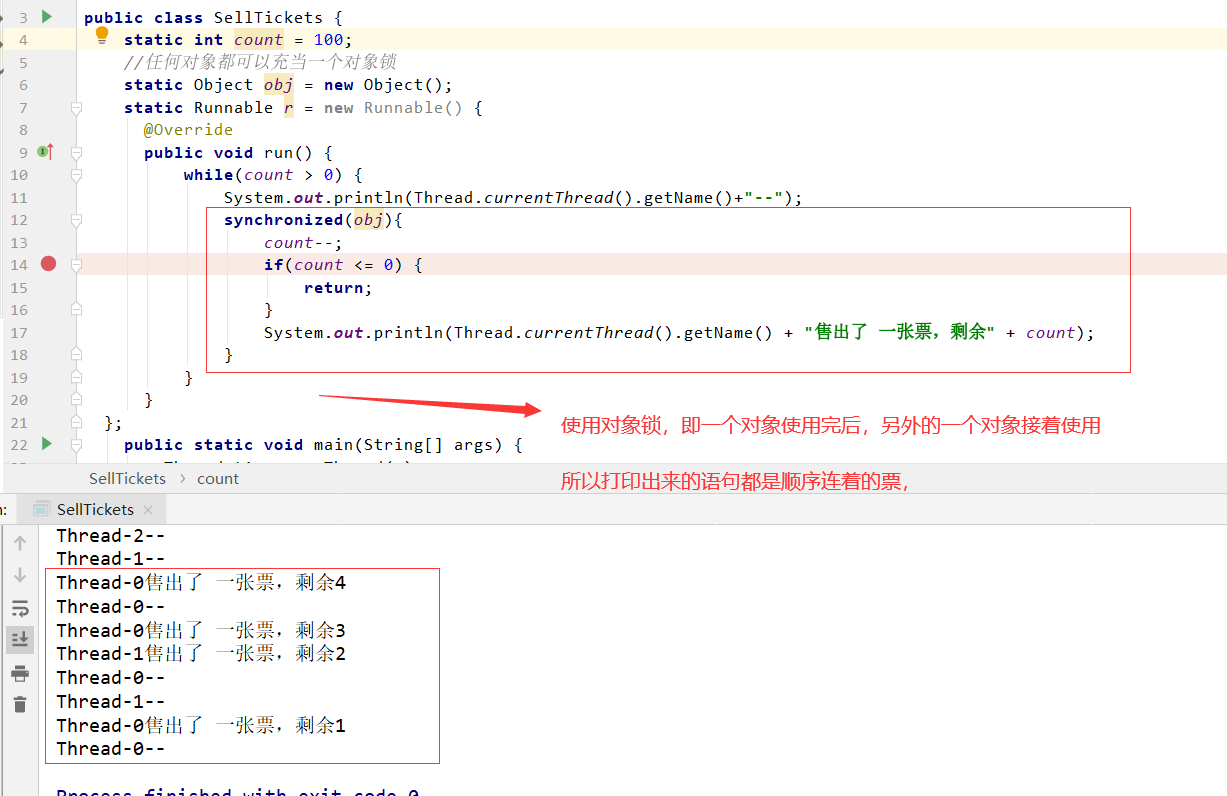Click count in the breadcrumb navigation
This screenshot has width=1227, height=796.
(x=217, y=478)
